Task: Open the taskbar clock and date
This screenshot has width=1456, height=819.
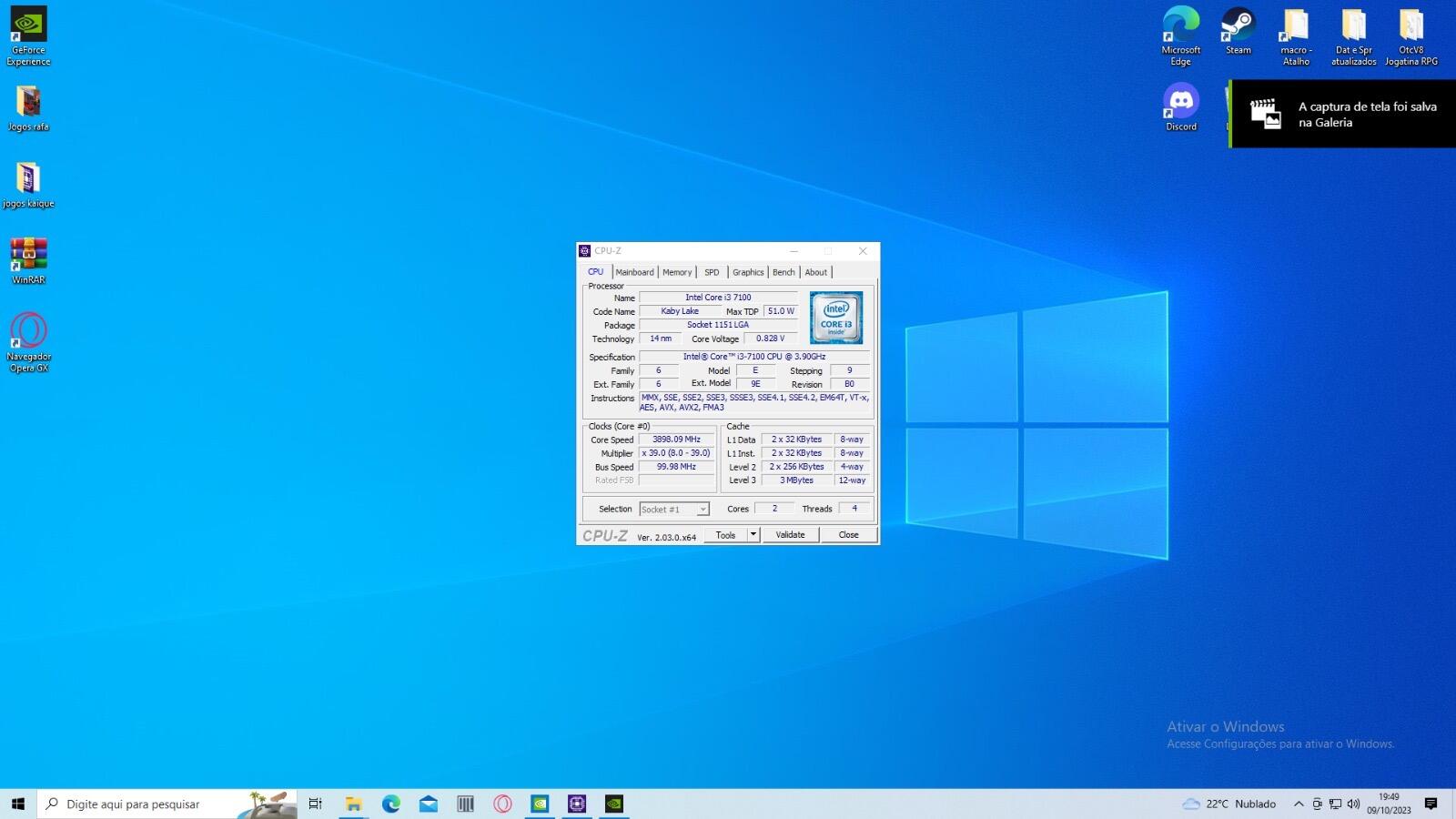Action: click(x=1389, y=804)
